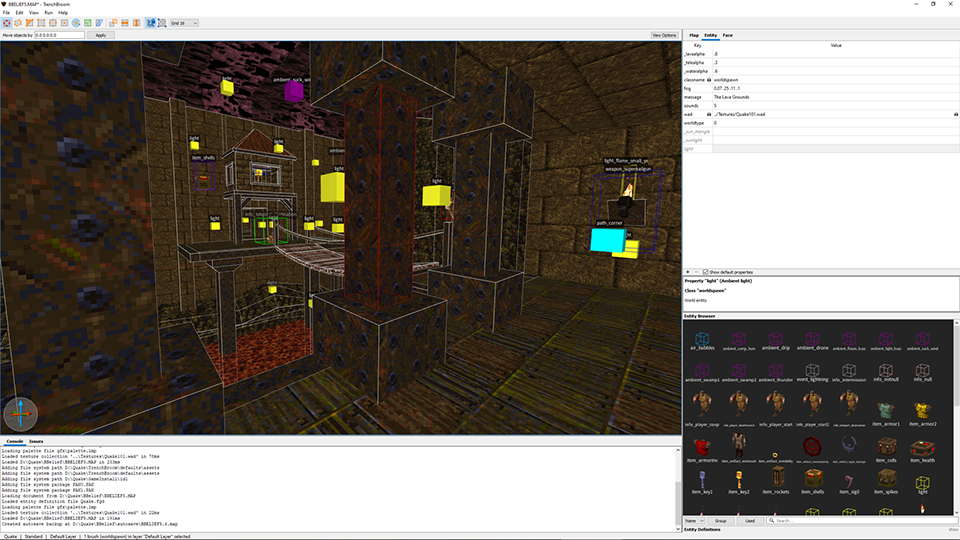Viewport: 960px width, 540px height.
Task: Toggle UV lock in the toolbar
Action: (x=162, y=23)
